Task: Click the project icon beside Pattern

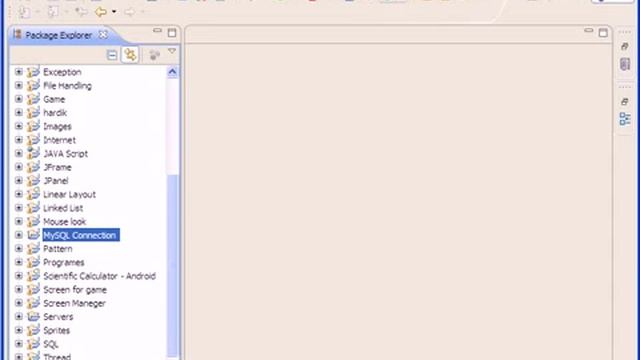Action: point(33,248)
